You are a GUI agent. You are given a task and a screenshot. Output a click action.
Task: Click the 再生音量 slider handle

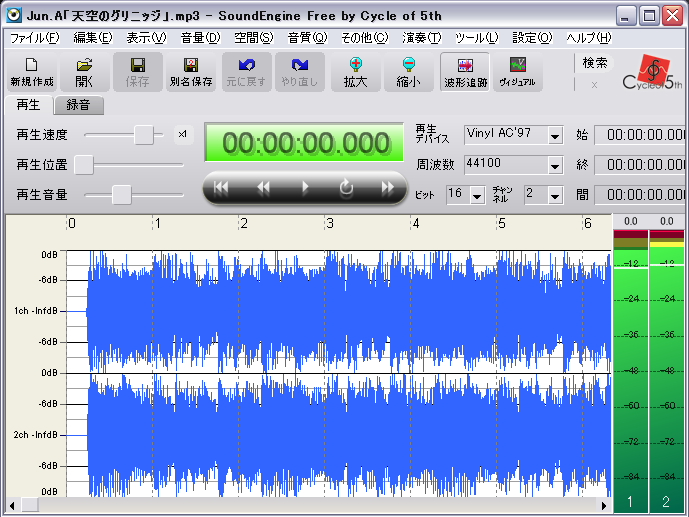pos(122,195)
